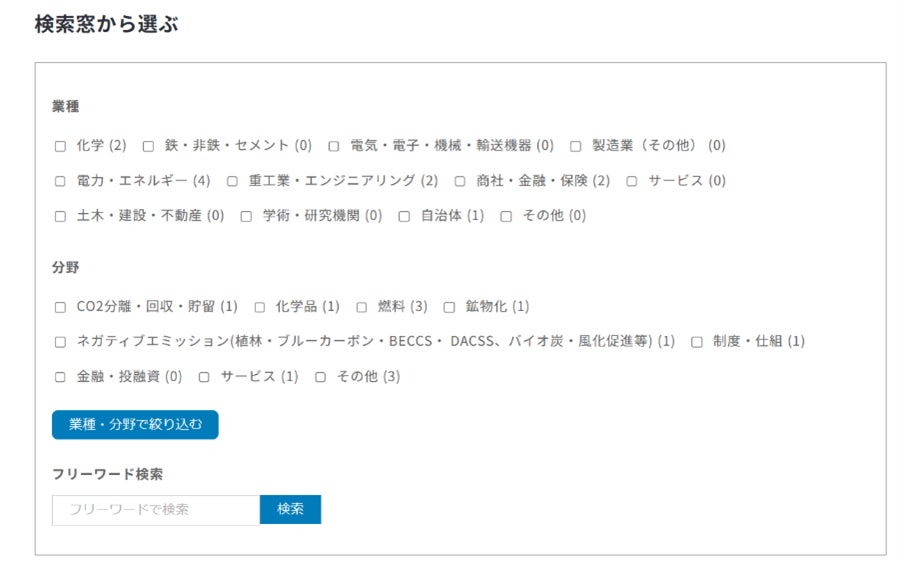This screenshot has width=901, height=563.
Task: Check the CO2分離・回収・貯留 checkbox
Action: click(x=60, y=307)
